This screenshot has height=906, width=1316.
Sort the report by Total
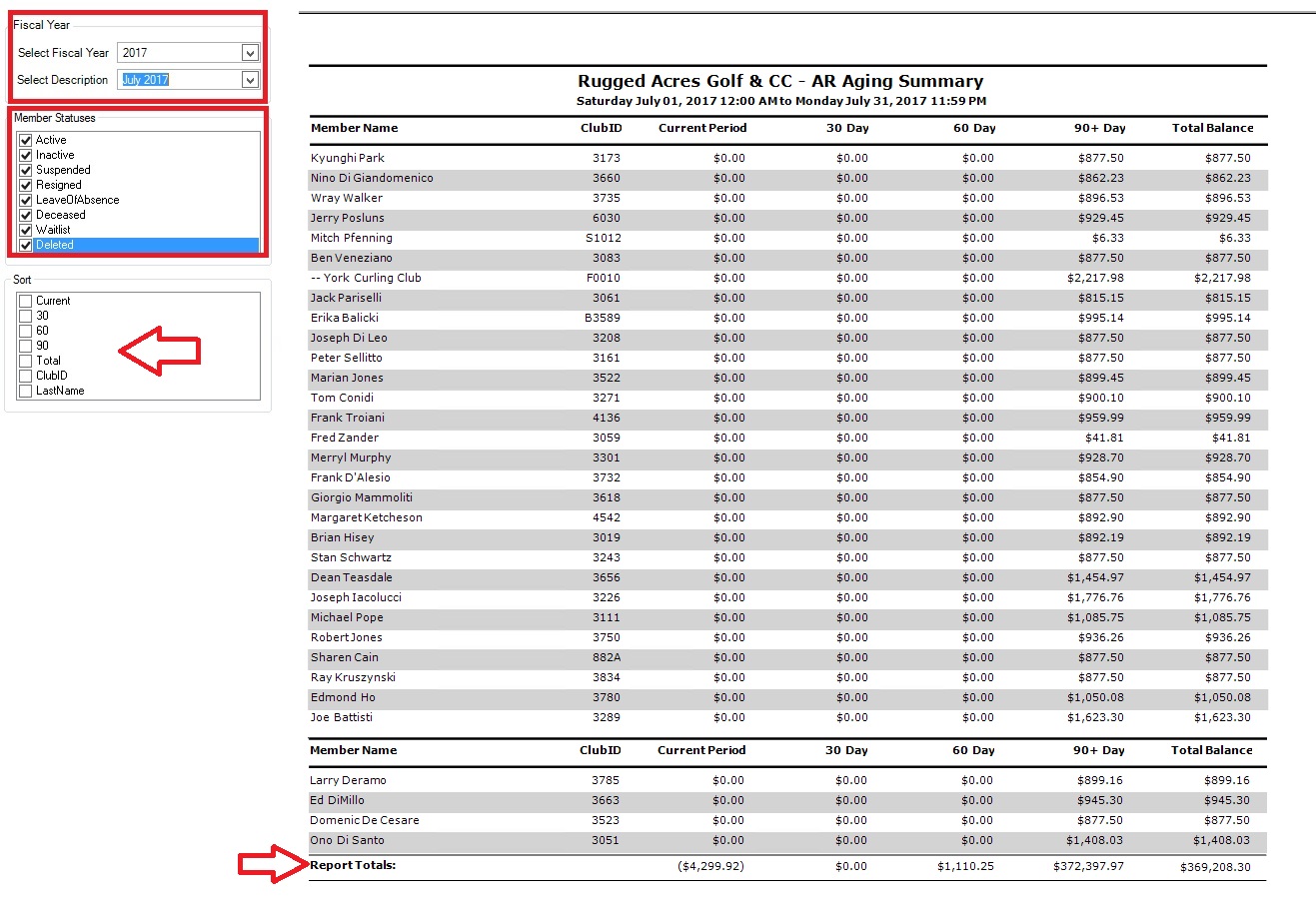click(x=26, y=362)
